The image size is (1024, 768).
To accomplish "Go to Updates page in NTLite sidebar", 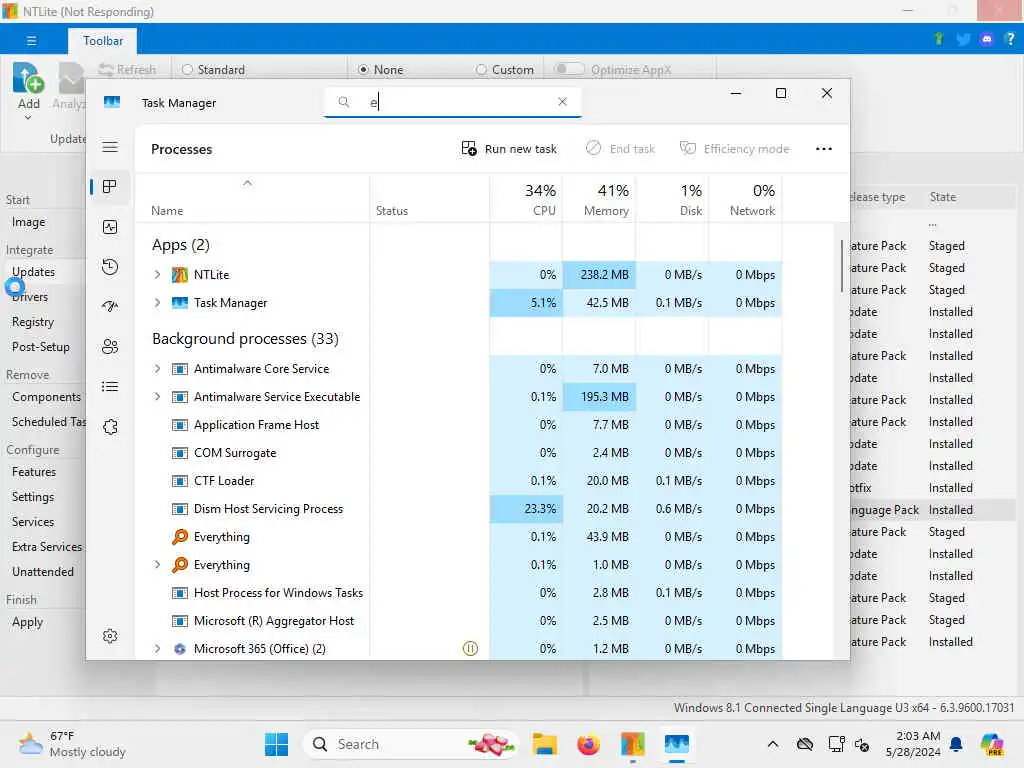I will pos(33,272).
